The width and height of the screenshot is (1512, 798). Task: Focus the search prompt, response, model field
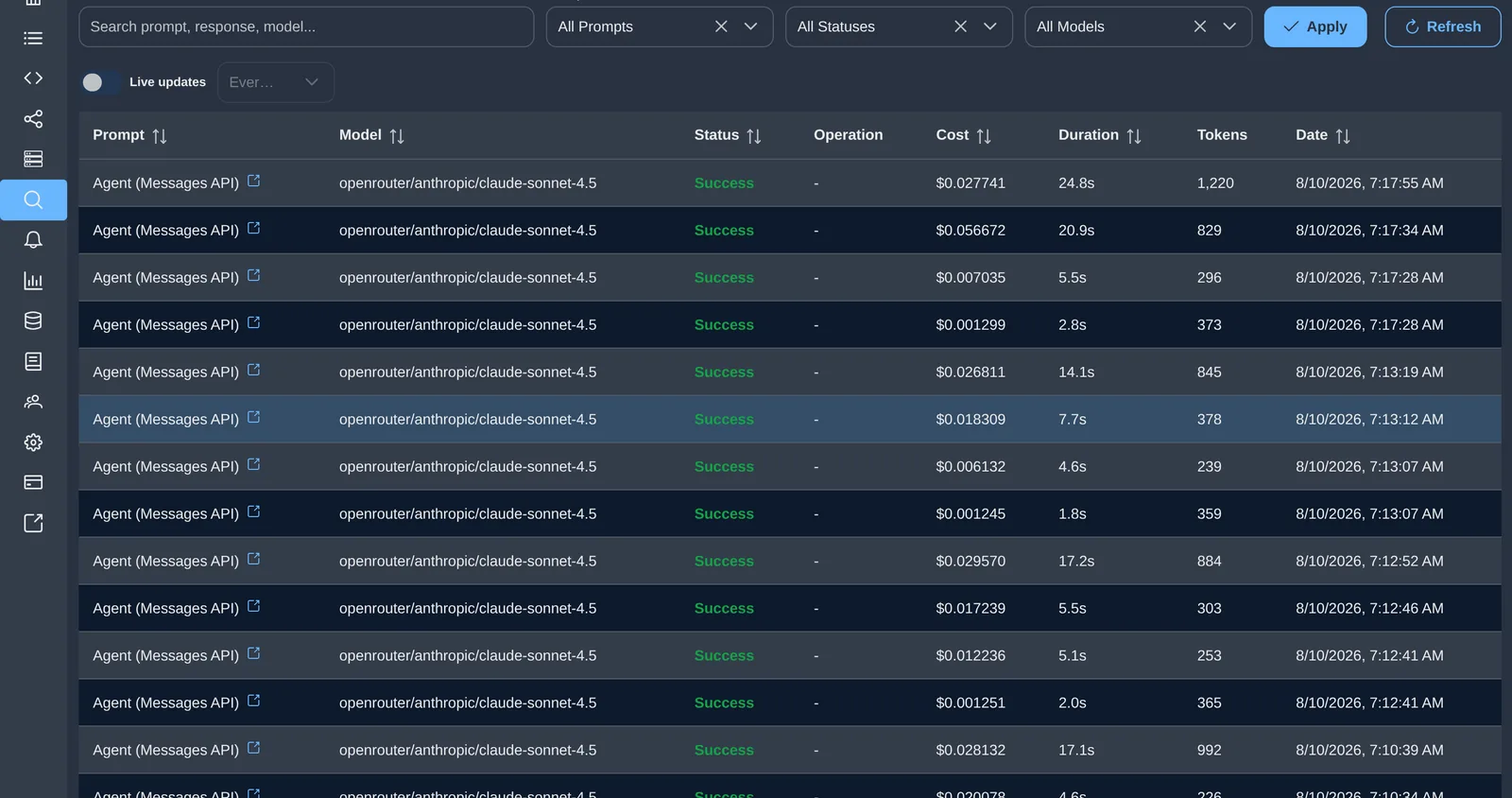[x=306, y=26]
